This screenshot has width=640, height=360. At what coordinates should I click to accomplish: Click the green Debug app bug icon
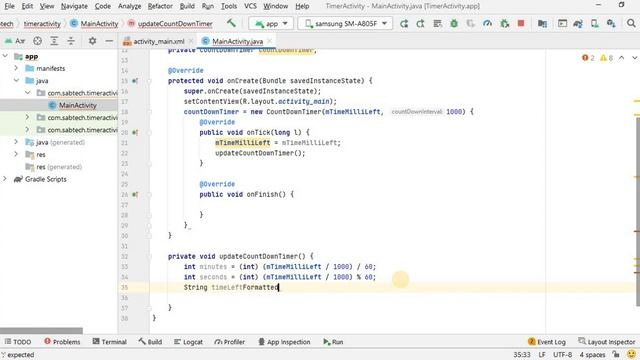(454, 24)
